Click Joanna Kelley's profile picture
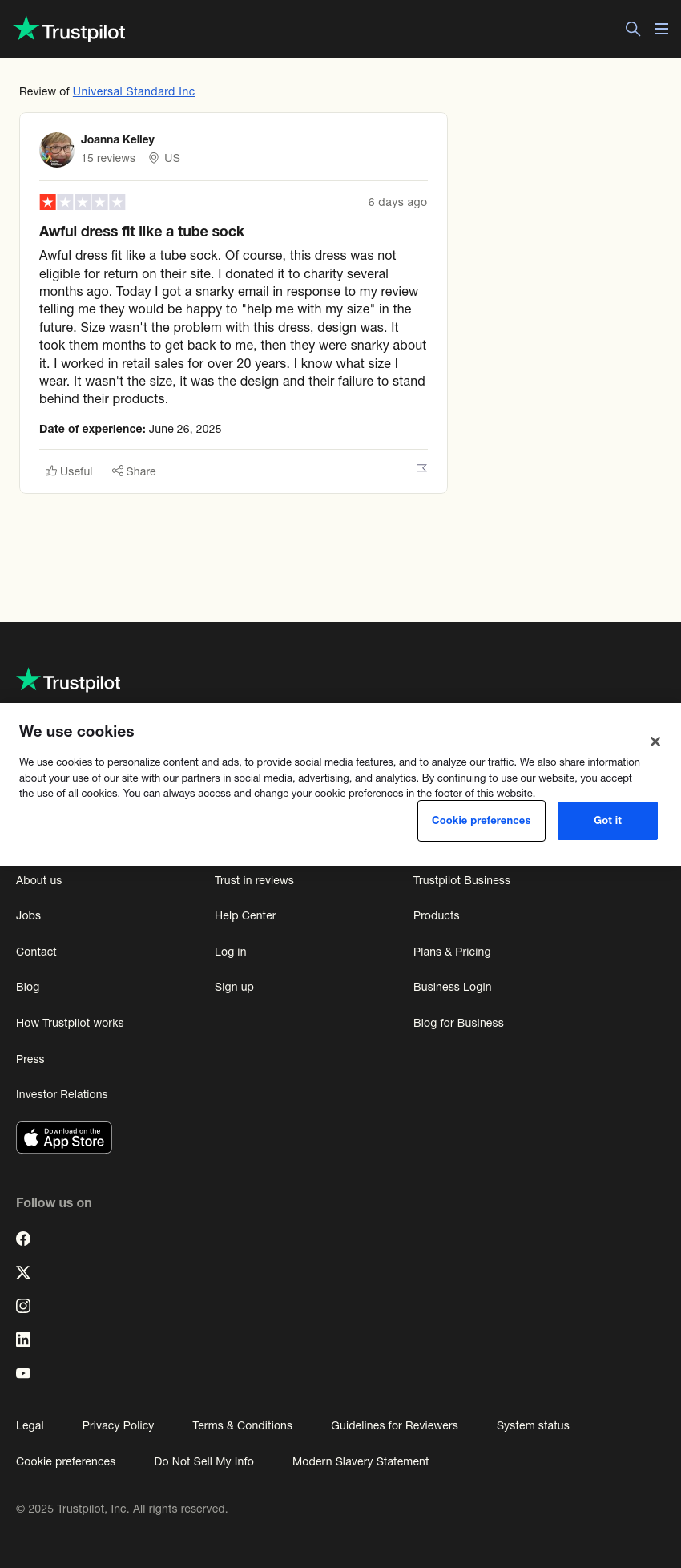 [57, 150]
